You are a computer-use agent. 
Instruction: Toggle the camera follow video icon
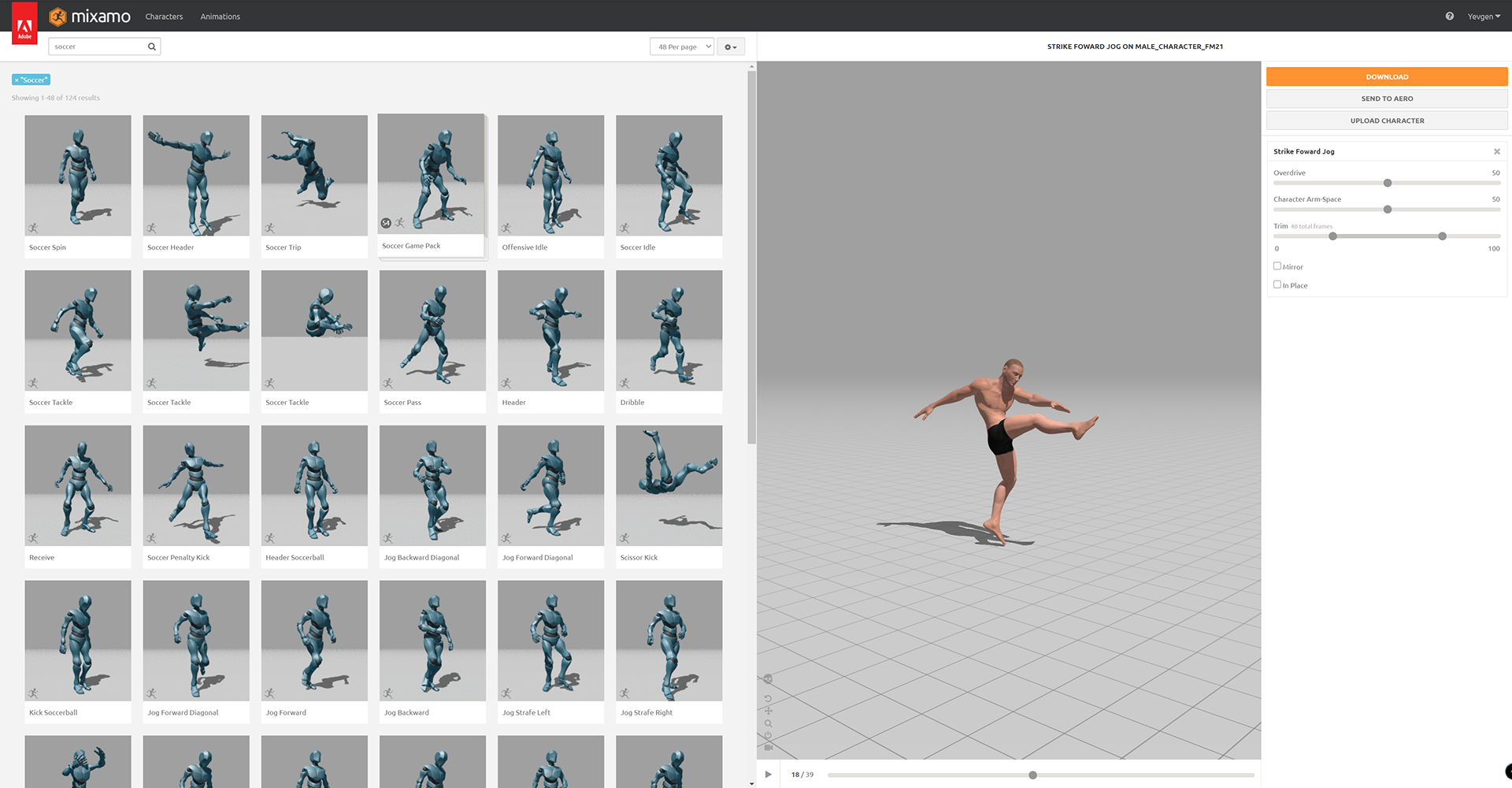click(768, 747)
